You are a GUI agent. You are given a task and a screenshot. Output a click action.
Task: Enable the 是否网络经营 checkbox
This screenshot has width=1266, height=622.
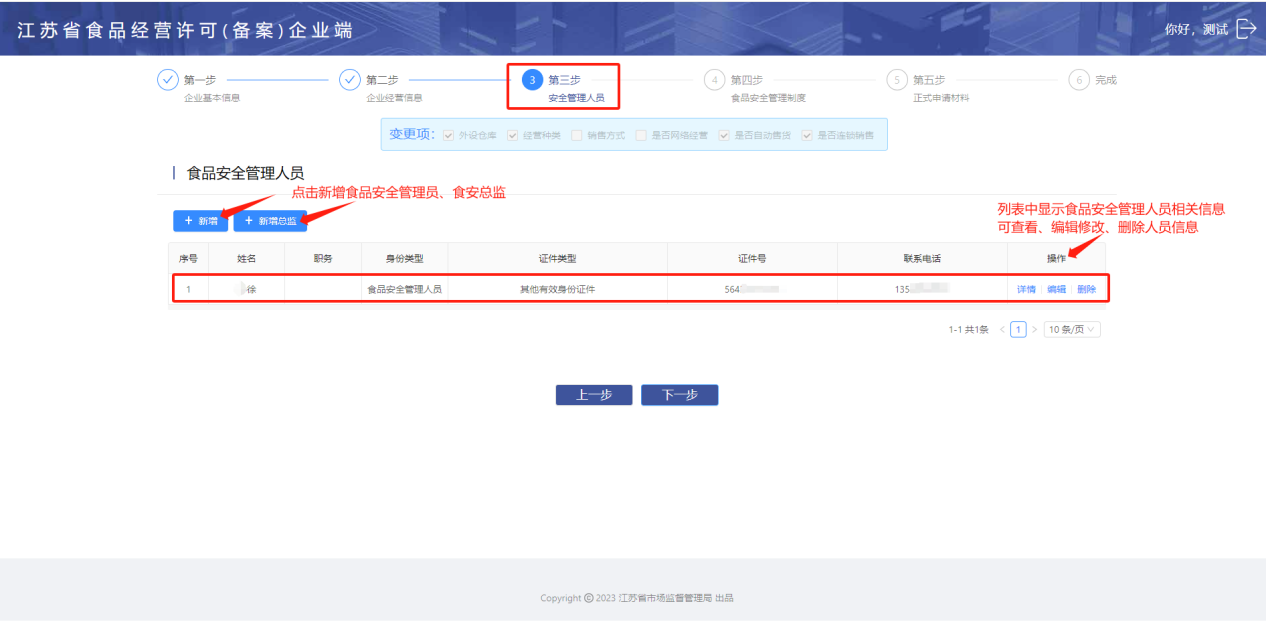(x=641, y=135)
